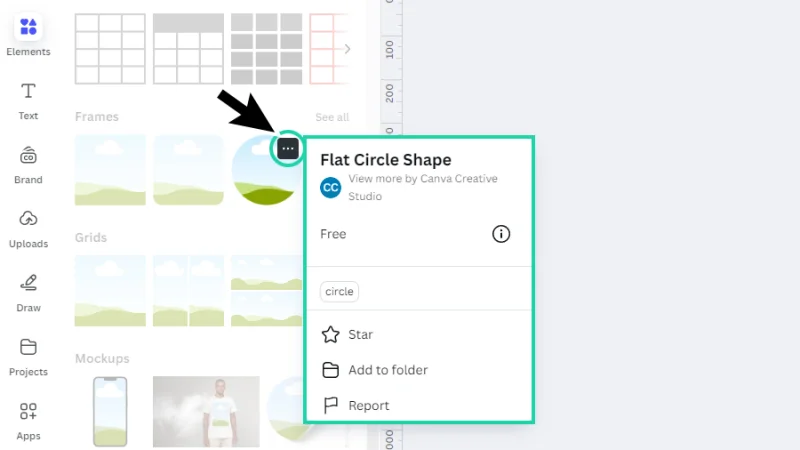Click See all for Frames

point(332,117)
